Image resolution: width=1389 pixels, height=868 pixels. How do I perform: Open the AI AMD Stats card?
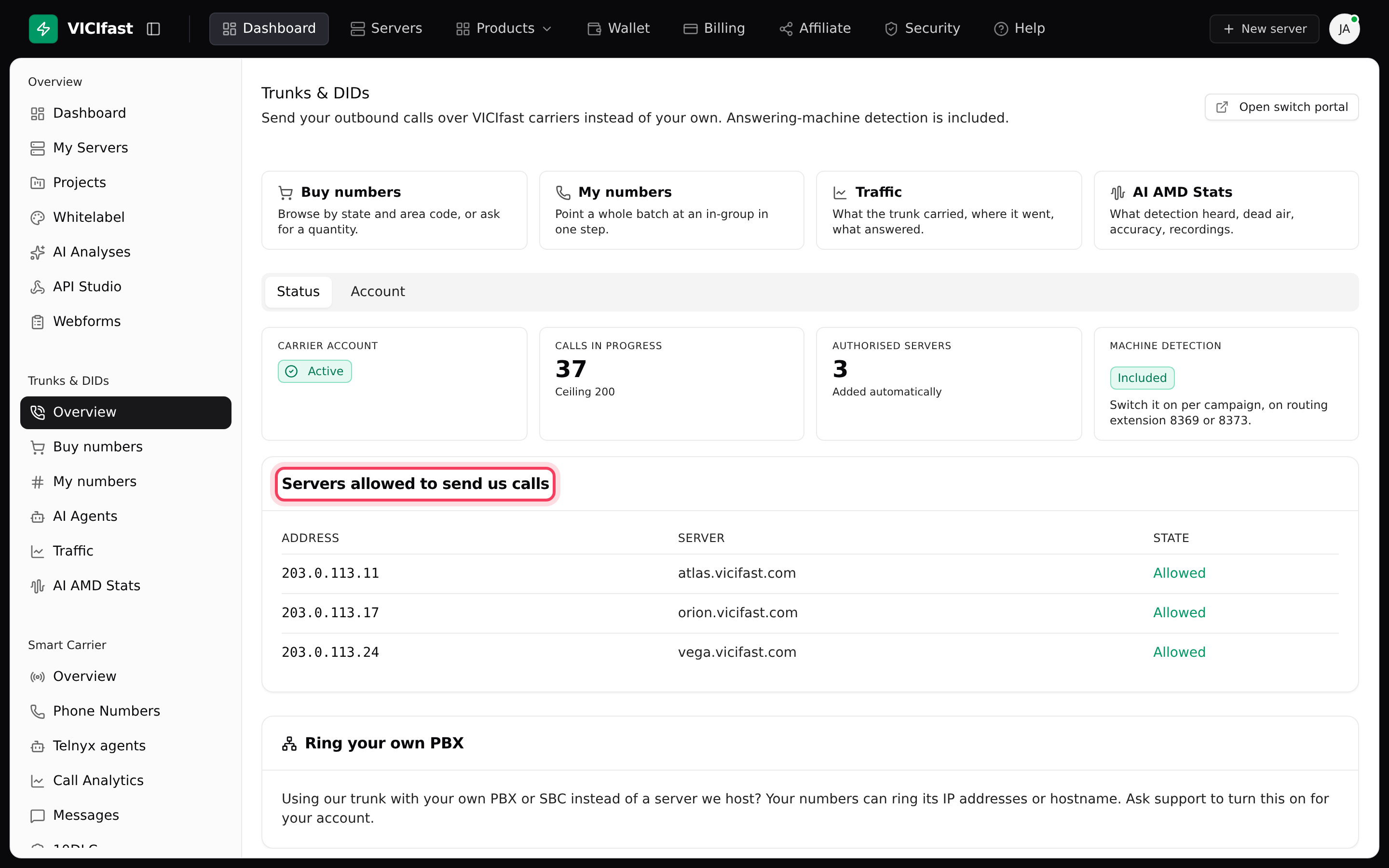point(1226,210)
